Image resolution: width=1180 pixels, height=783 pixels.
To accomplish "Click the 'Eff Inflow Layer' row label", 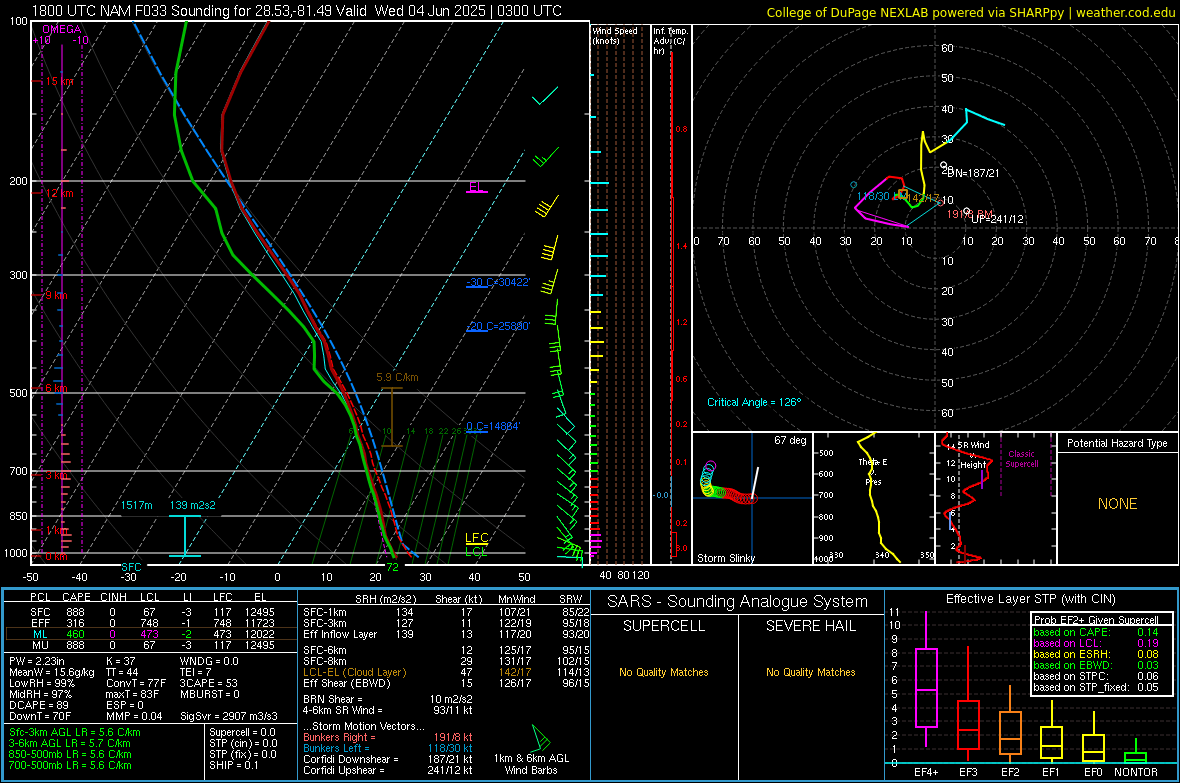I will coord(340,634).
